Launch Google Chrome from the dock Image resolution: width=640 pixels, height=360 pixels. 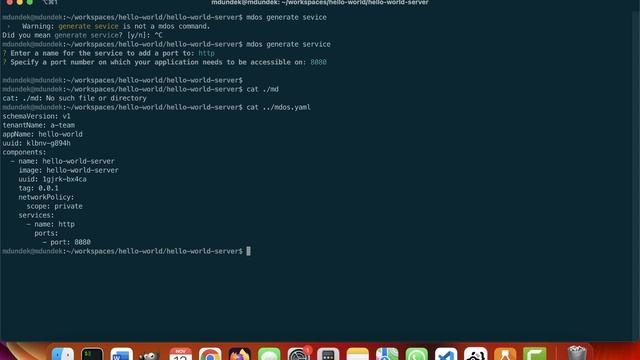(210, 354)
